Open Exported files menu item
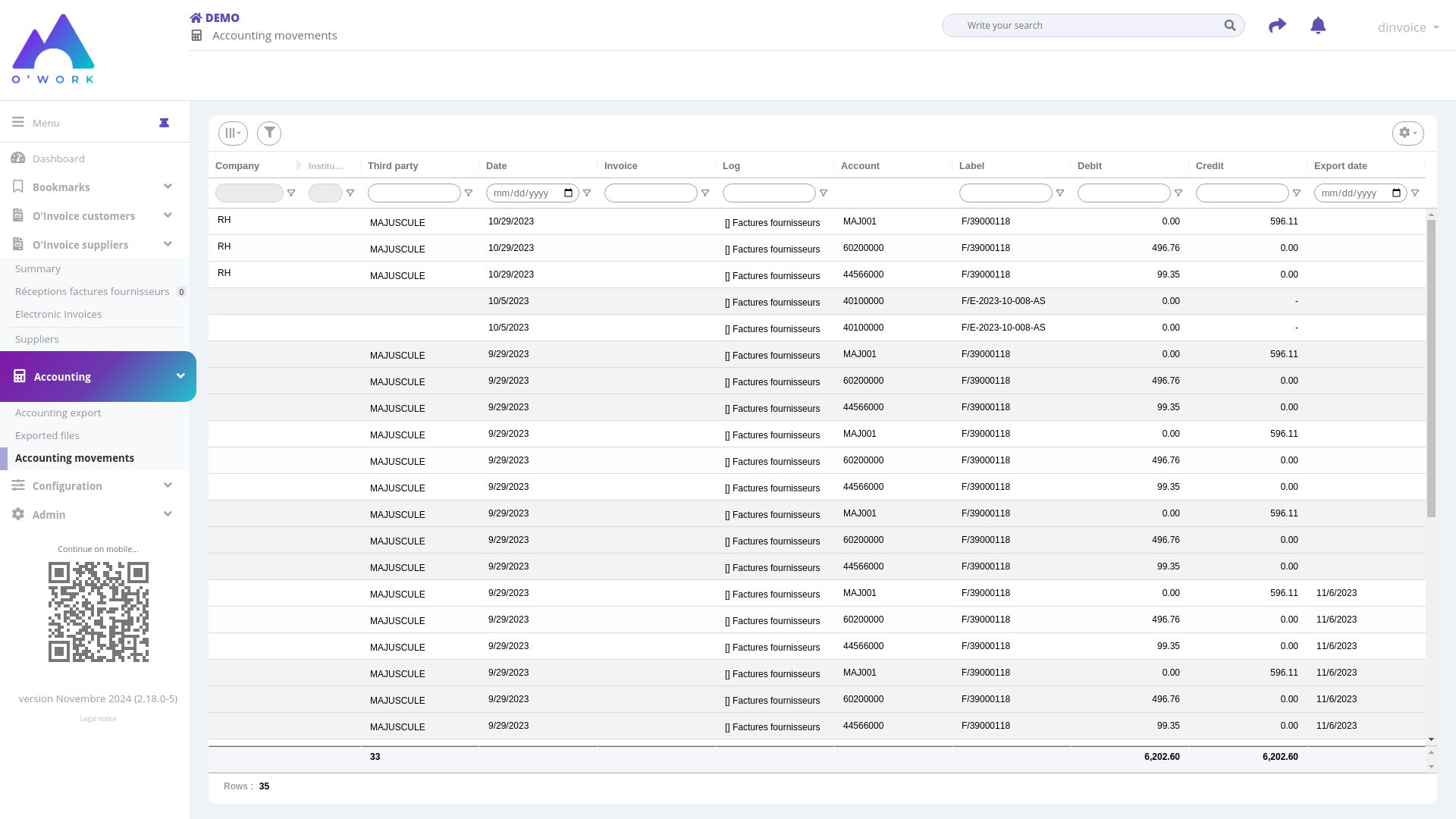Viewport: 1456px width, 819px height. pos(47,435)
